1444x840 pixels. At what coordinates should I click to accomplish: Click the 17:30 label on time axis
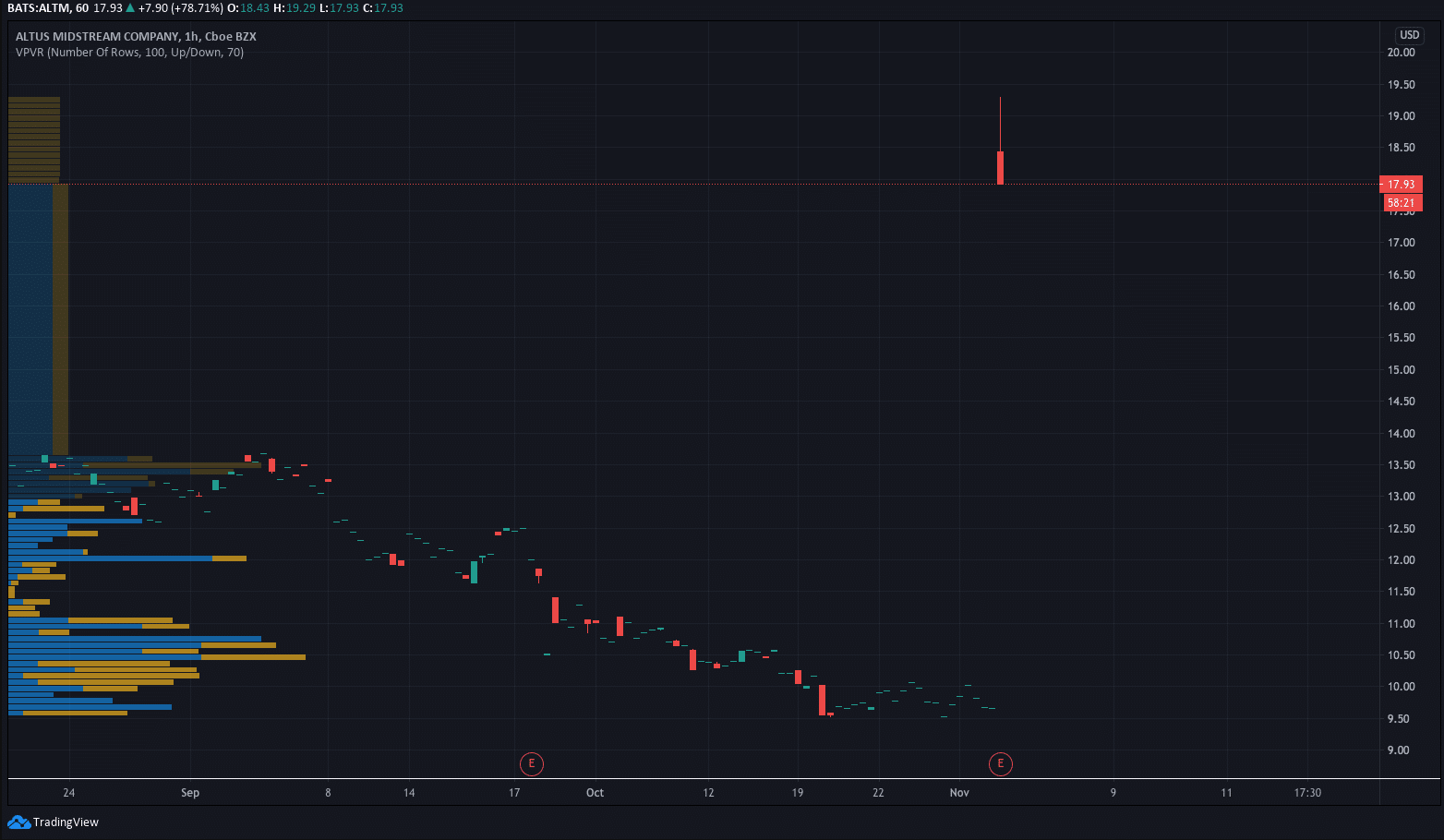pos(1307,793)
